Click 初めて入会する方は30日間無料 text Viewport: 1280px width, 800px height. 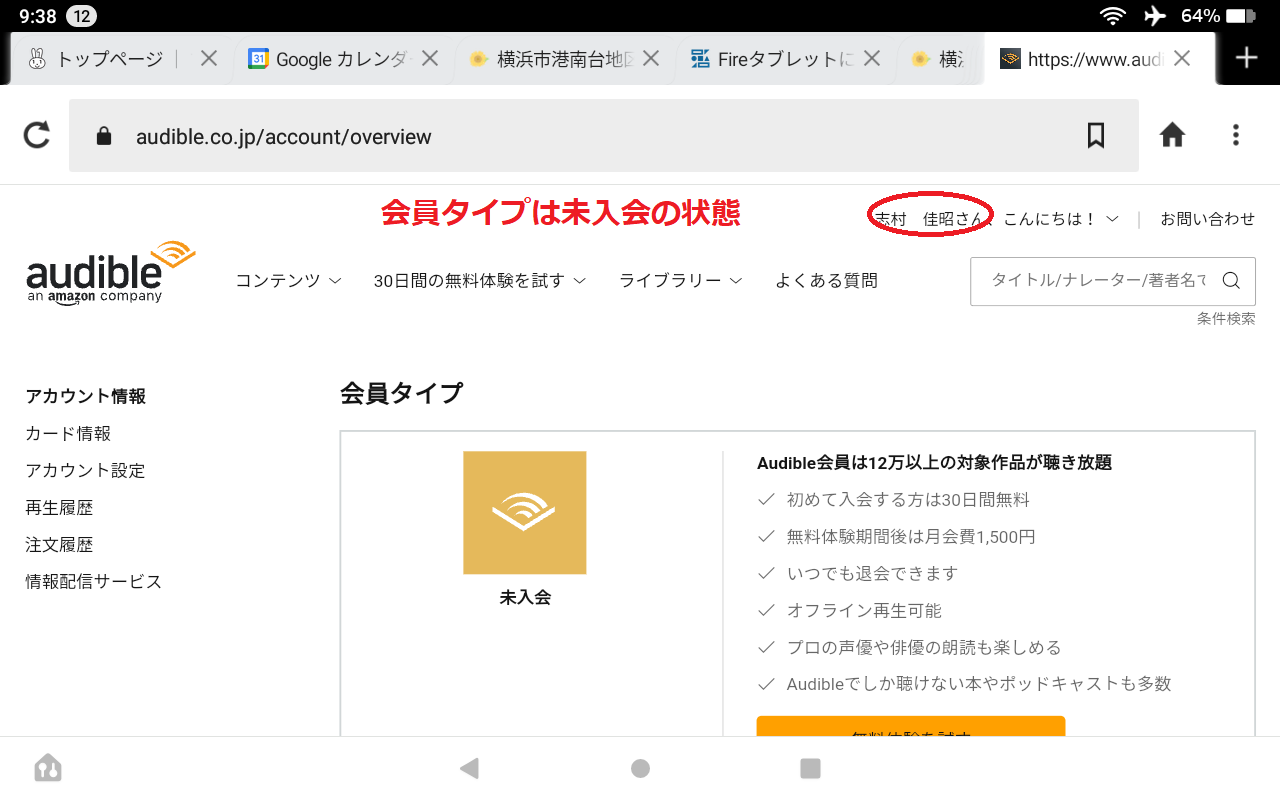click(908, 499)
